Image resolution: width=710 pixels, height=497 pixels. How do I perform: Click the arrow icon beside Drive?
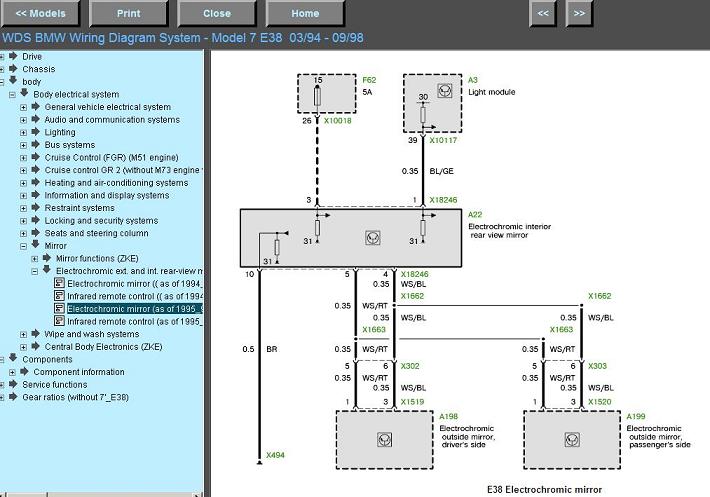[14, 56]
